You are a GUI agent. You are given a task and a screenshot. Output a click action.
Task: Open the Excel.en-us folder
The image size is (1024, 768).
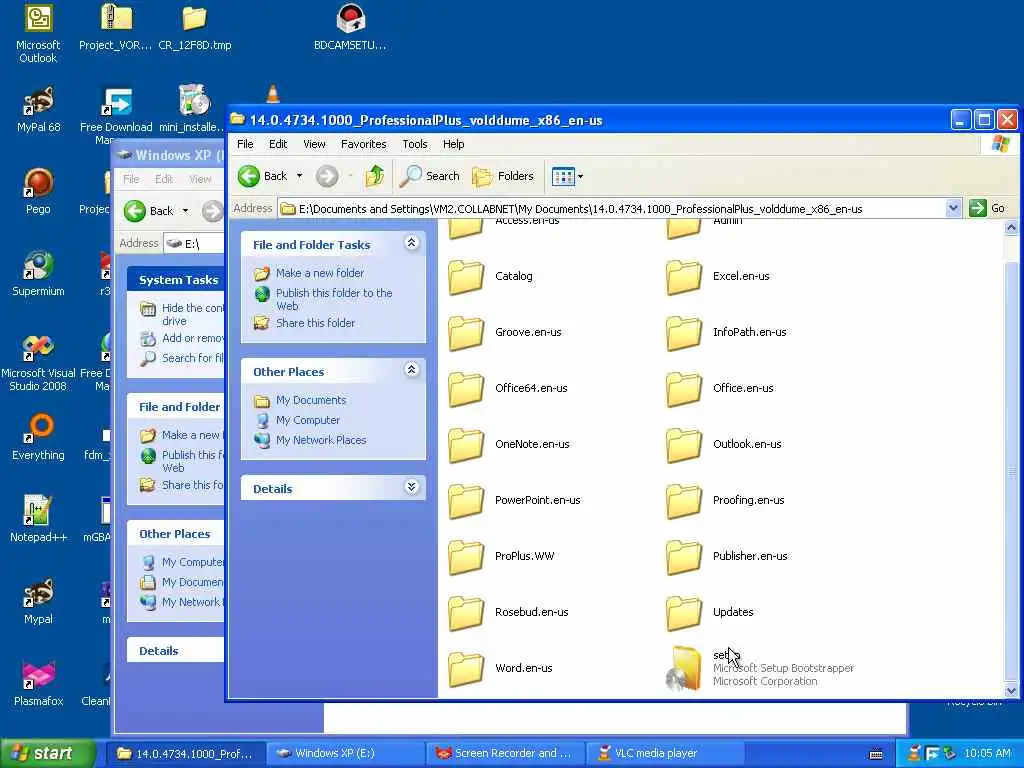coord(718,277)
